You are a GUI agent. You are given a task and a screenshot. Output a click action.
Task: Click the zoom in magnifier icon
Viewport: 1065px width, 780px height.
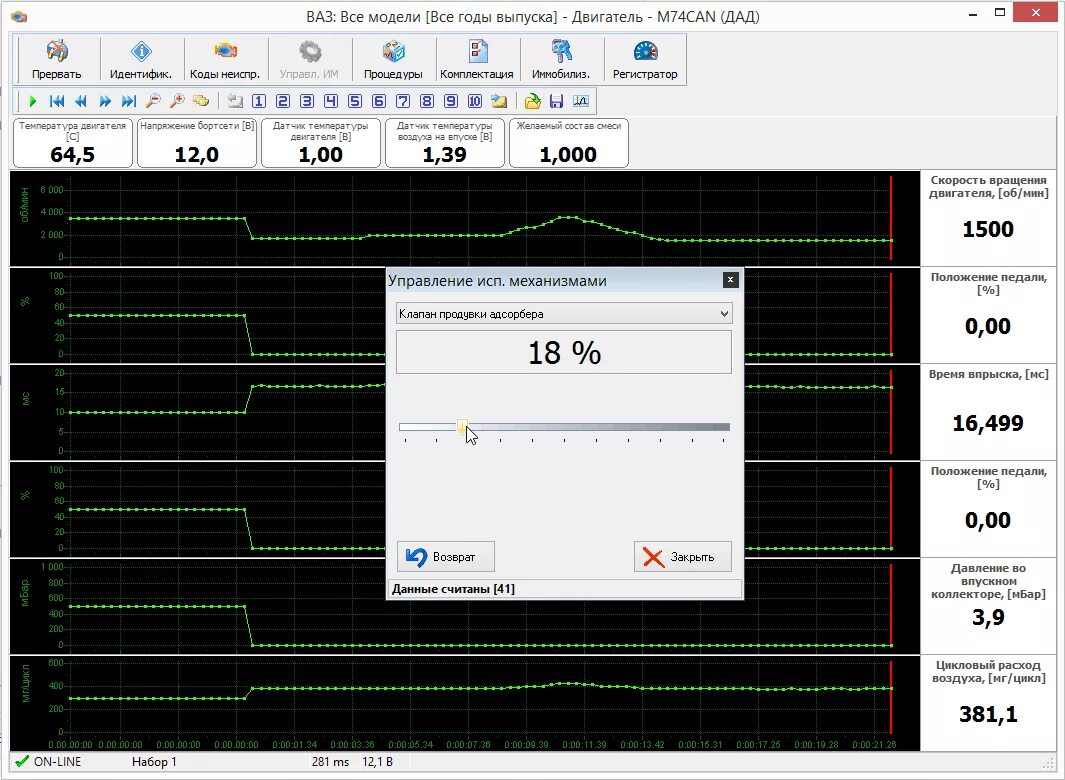(177, 101)
